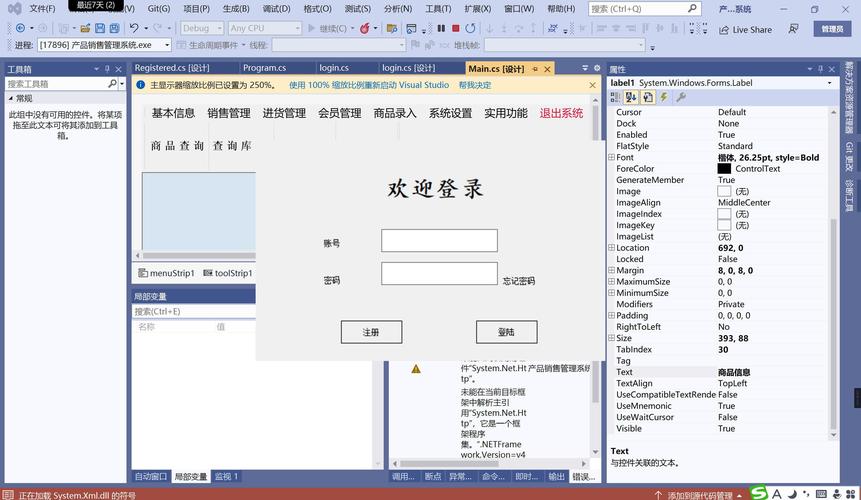This screenshot has width=861, height=500.
Task: Open Property Pages wrench icon
Action: [680, 97]
